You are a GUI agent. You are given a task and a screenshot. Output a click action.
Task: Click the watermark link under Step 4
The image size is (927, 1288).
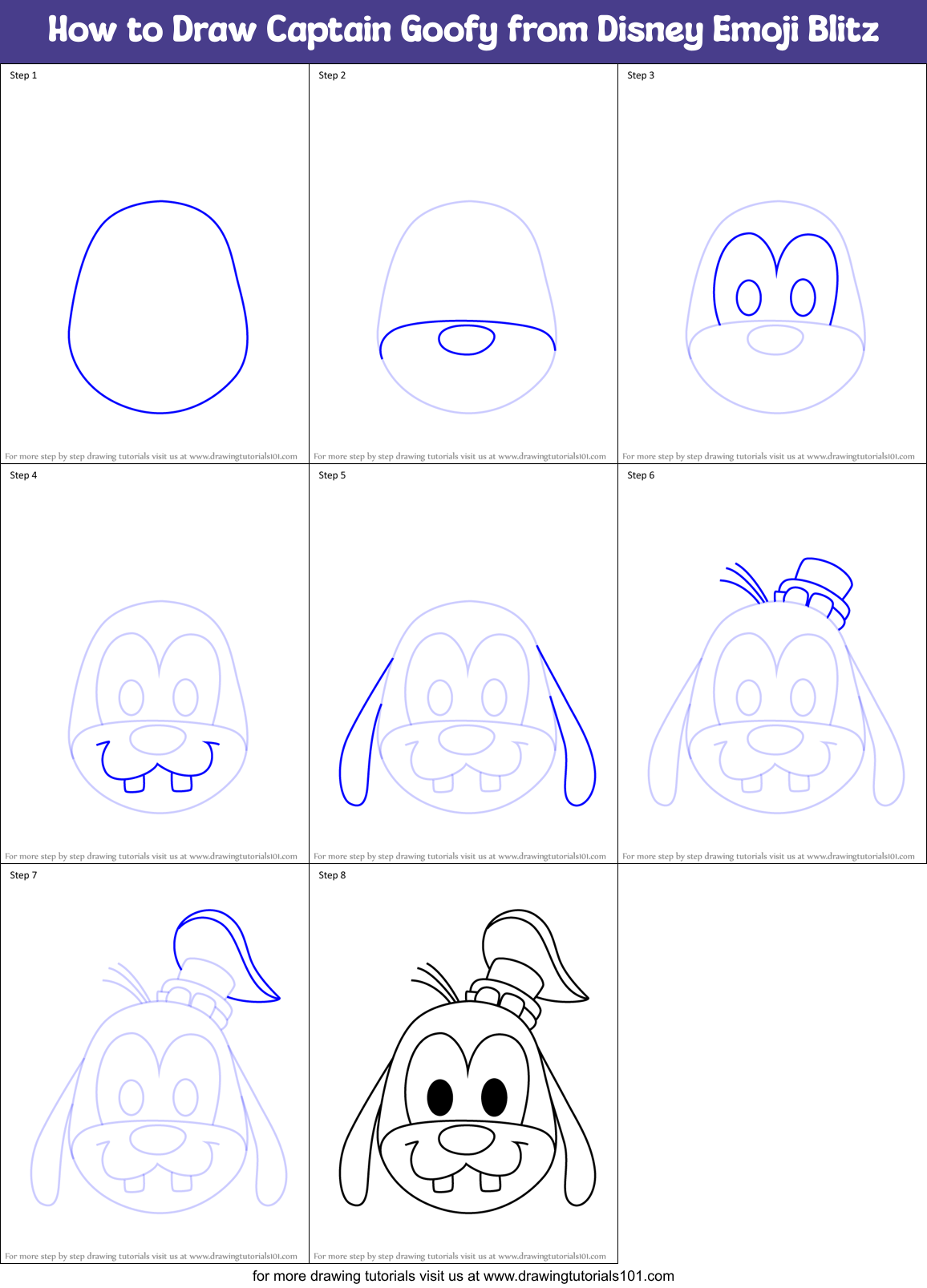pos(151,856)
